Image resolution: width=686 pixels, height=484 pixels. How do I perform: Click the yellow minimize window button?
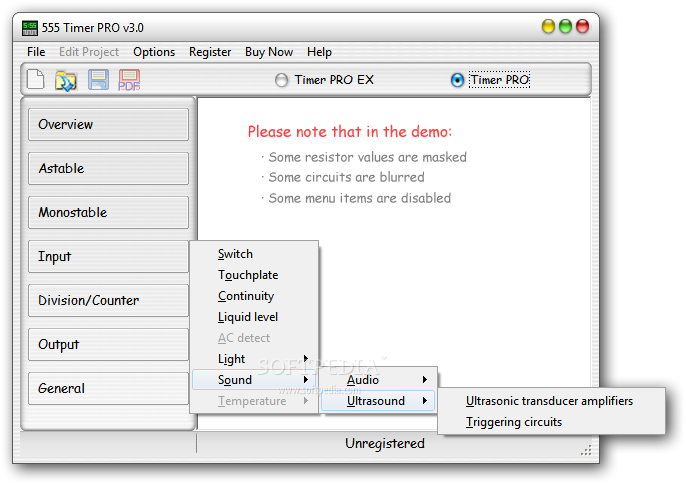tap(548, 27)
